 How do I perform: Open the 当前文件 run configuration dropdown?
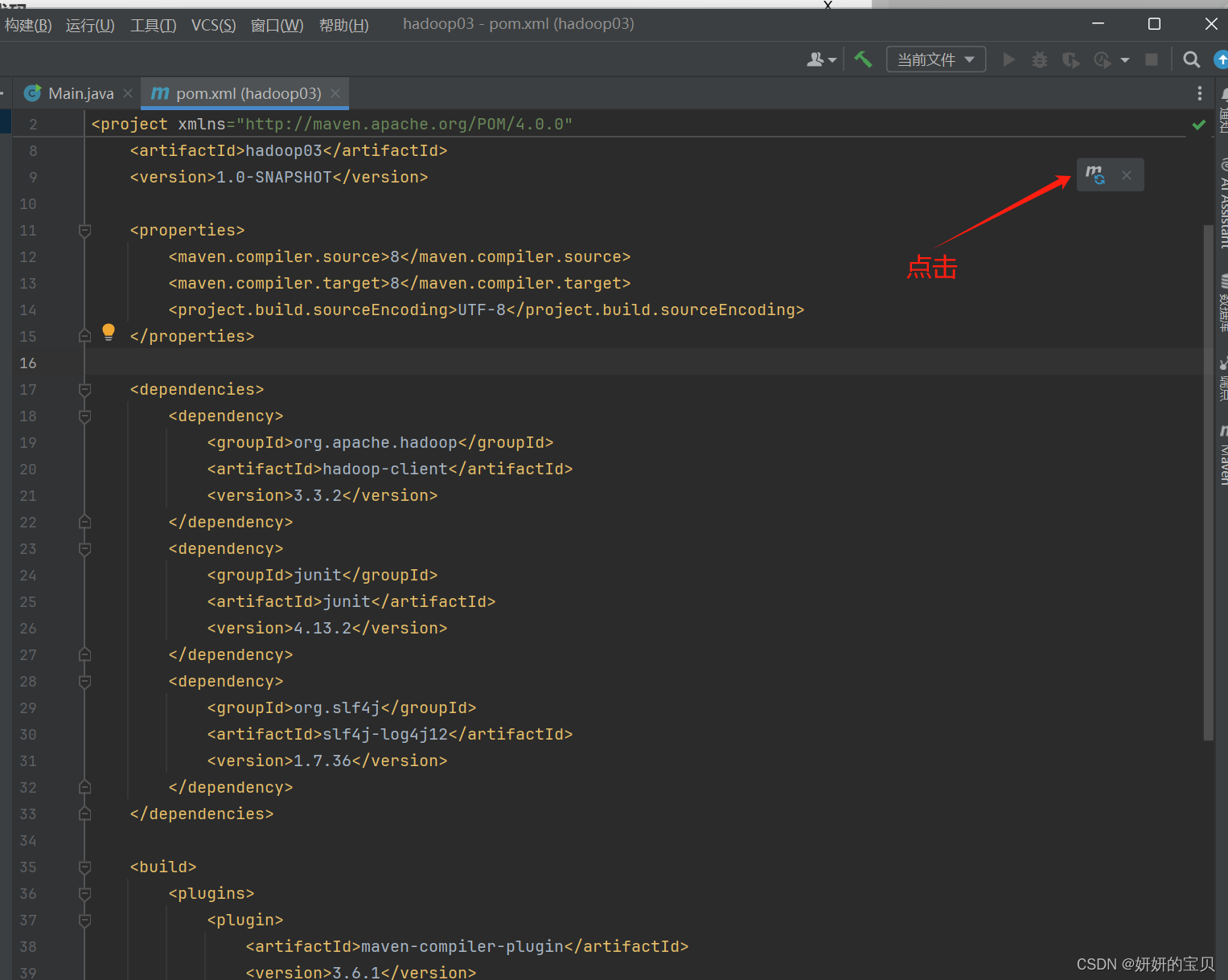pyautogui.click(x=936, y=59)
